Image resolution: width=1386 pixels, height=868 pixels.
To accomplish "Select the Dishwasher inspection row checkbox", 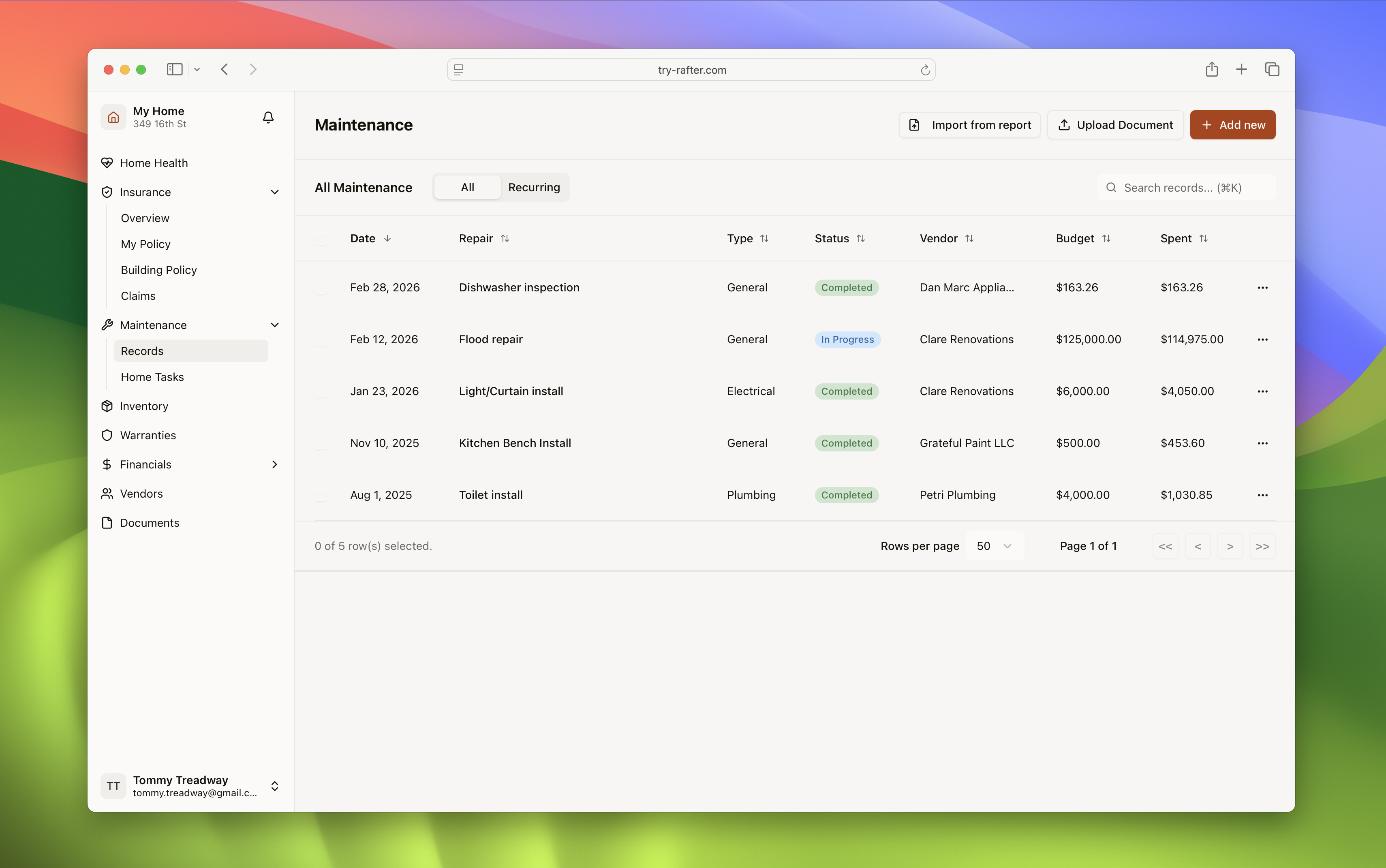I will [x=321, y=288].
